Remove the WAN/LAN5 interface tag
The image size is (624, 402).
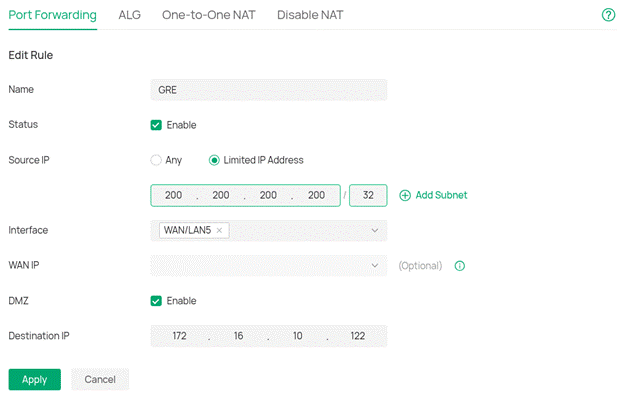click(x=219, y=230)
